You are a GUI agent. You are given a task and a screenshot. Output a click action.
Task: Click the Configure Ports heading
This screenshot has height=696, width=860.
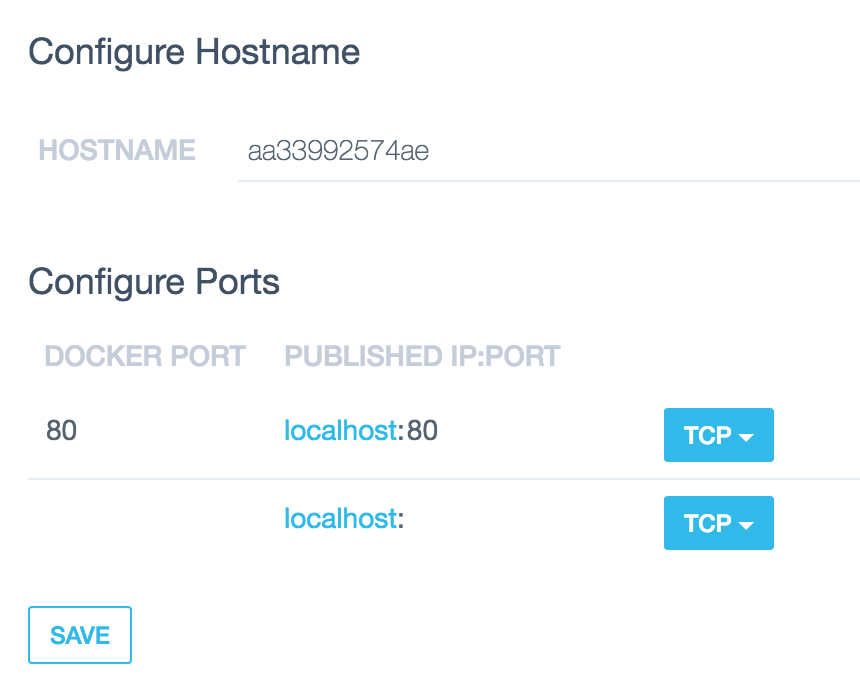(x=154, y=282)
